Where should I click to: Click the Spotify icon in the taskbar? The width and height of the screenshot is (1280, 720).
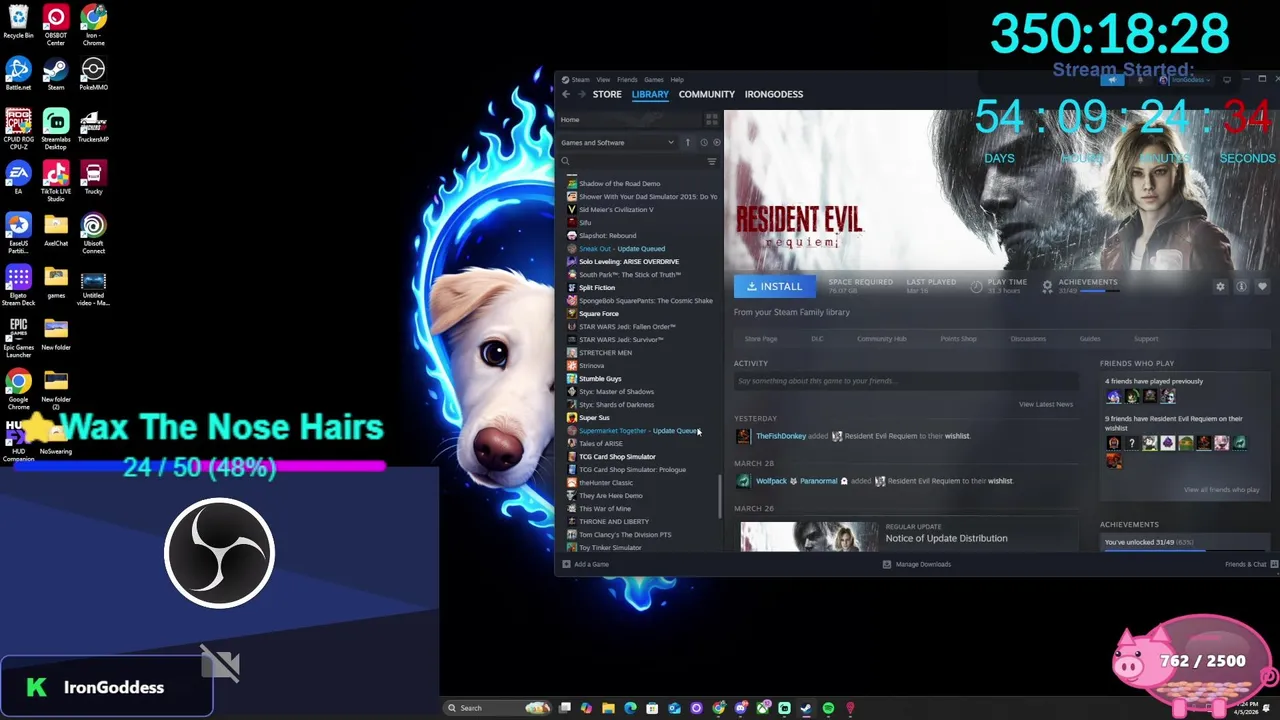point(828,708)
